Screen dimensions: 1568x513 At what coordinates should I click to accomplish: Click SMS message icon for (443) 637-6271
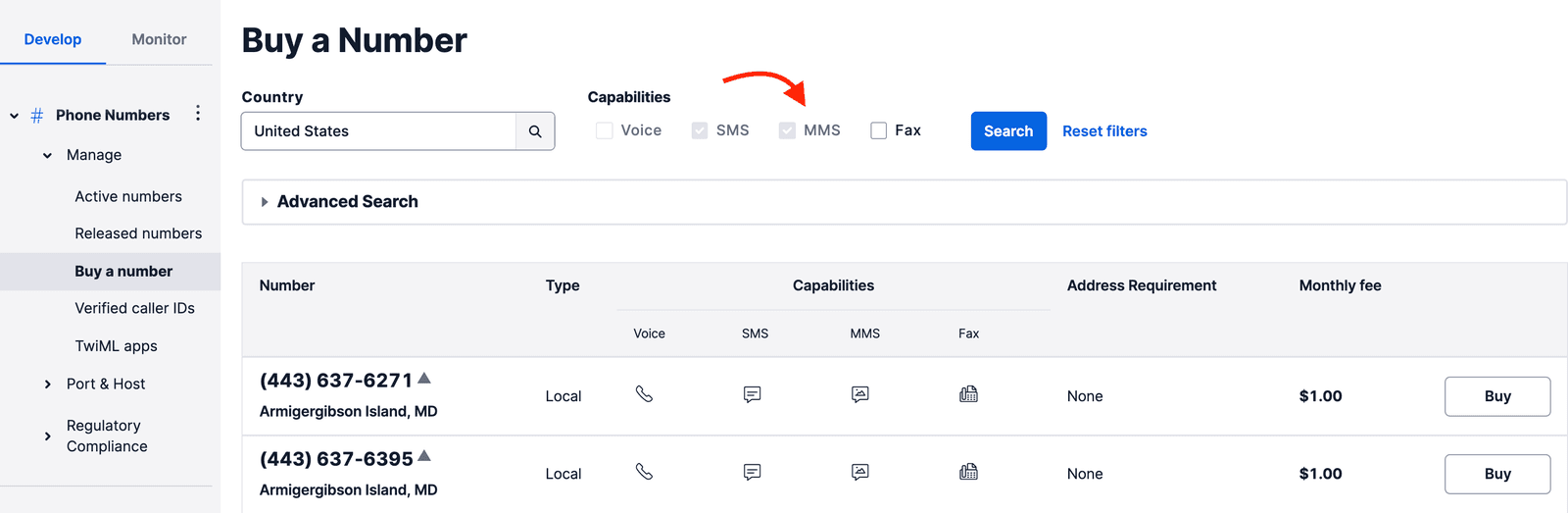point(752,394)
